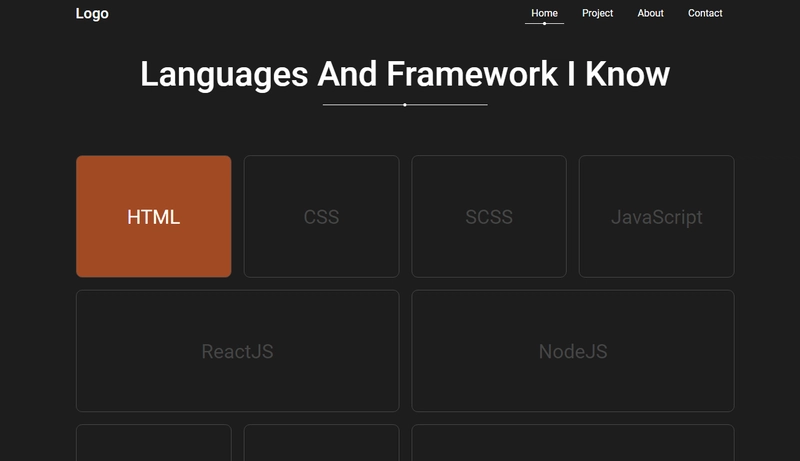Open the ReactJS skill card
Screen dimensions: 800x461
point(237,351)
